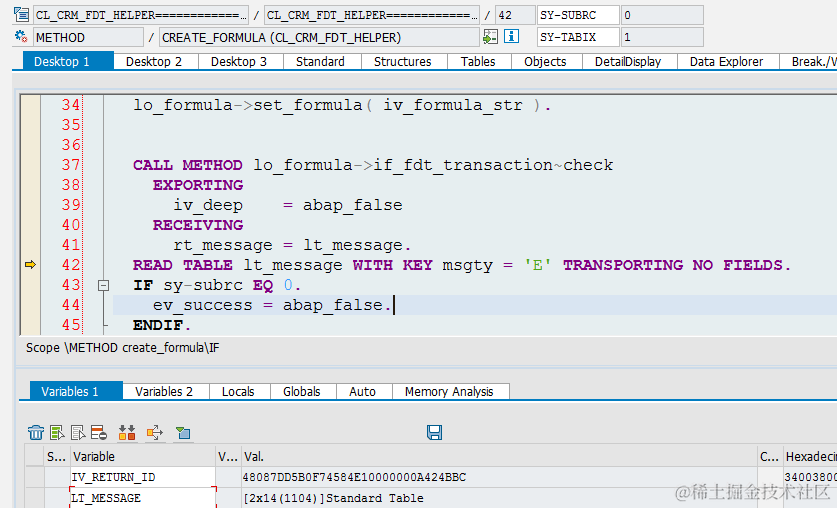Switch to the Desktop 3 tab
This screenshot has width=837, height=508.
tap(240, 61)
